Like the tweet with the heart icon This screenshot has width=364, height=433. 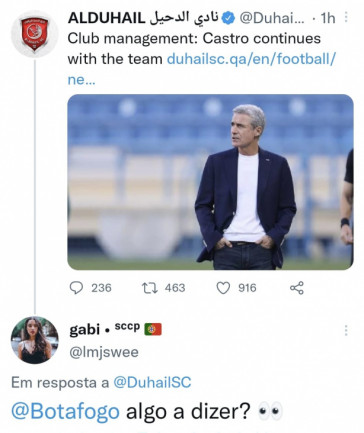click(223, 288)
